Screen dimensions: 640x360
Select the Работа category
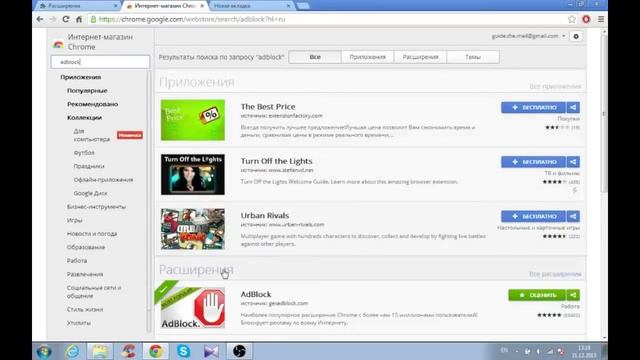click(x=77, y=260)
